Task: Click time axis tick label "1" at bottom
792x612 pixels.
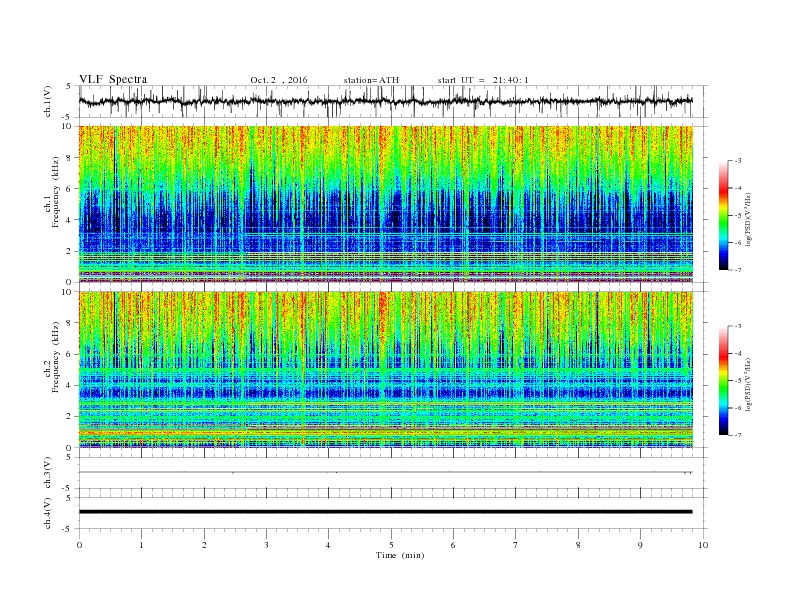Action: tap(141, 545)
